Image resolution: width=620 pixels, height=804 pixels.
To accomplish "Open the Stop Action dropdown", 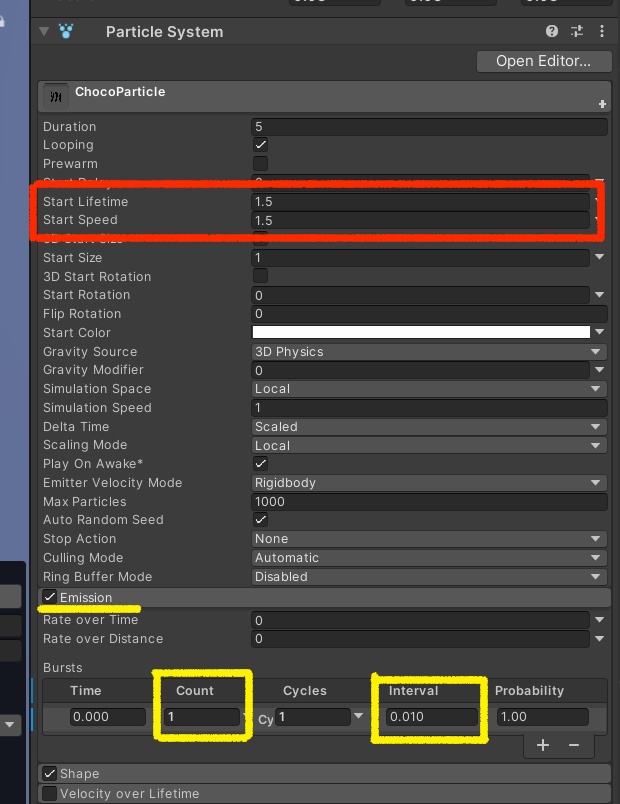I will click(429, 539).
